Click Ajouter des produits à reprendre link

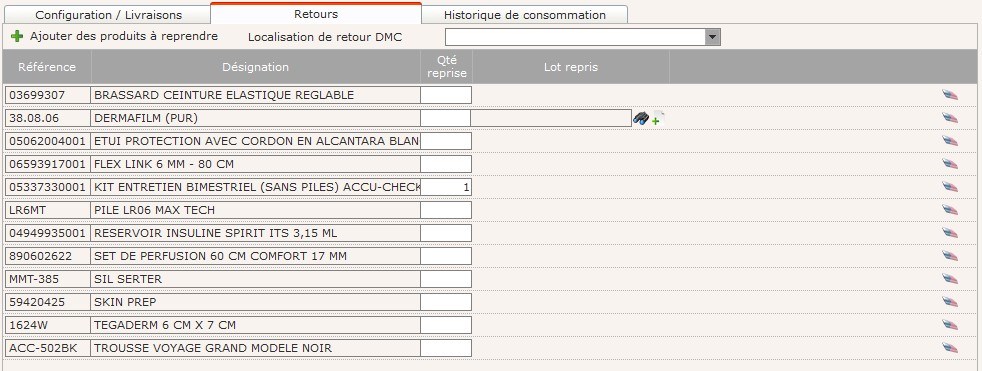click(124, 36)
